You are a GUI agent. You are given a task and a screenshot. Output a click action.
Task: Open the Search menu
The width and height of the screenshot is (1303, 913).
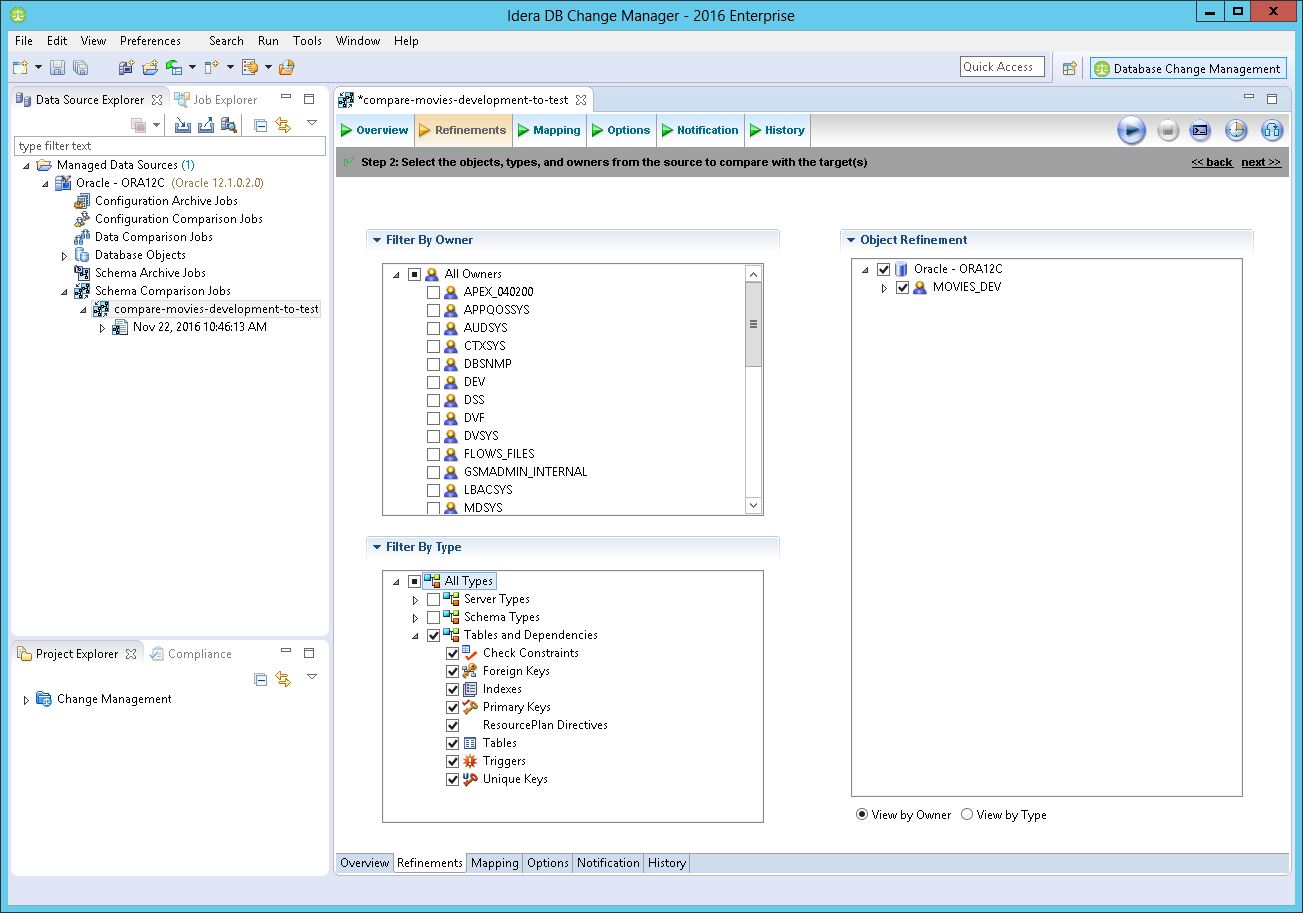[226, 41]
